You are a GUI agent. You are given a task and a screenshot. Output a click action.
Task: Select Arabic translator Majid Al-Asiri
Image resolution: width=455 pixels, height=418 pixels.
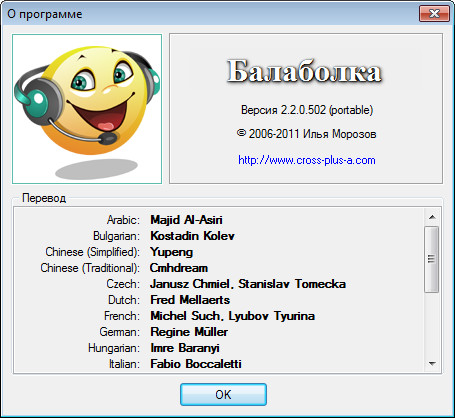pos(186,220)
